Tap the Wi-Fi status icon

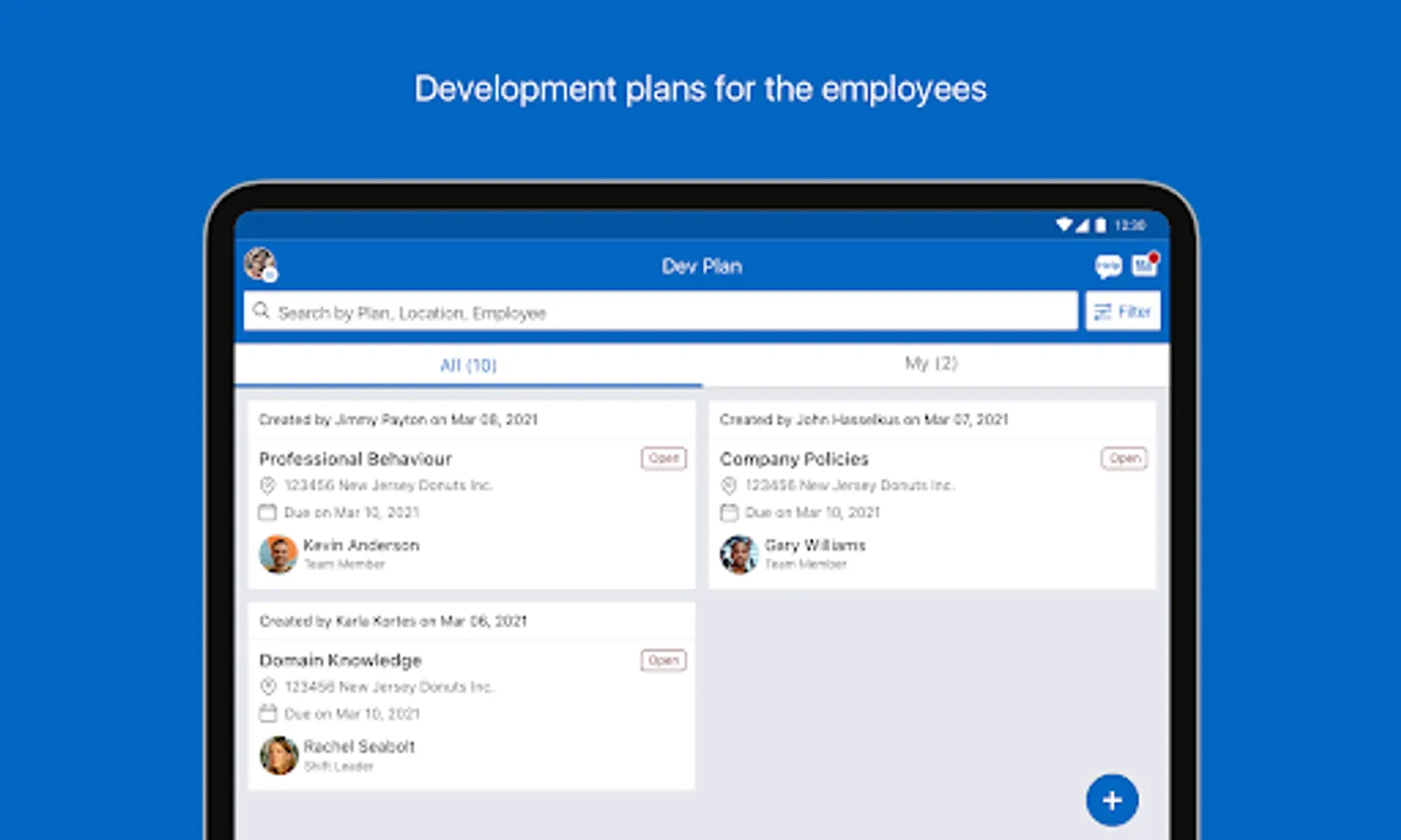pos(1064,225)
